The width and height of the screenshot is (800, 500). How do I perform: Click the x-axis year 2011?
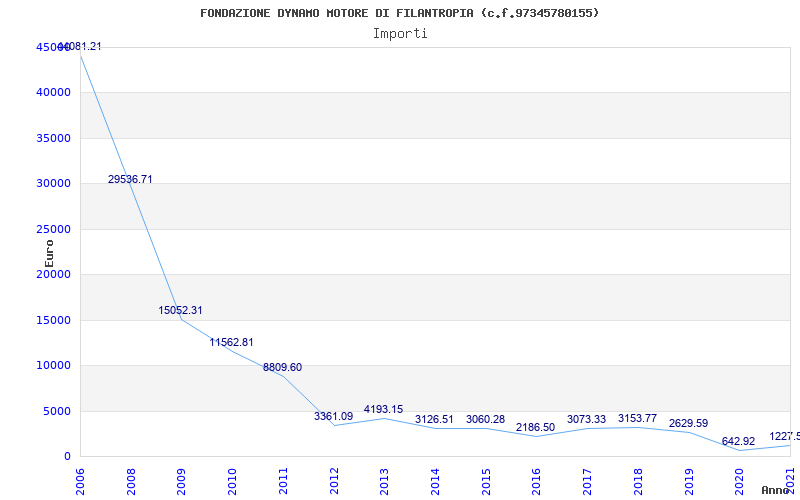283,481
